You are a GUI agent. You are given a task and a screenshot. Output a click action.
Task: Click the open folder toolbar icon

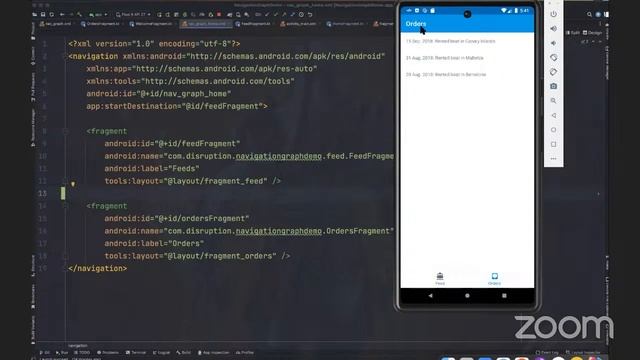point(35,14)
